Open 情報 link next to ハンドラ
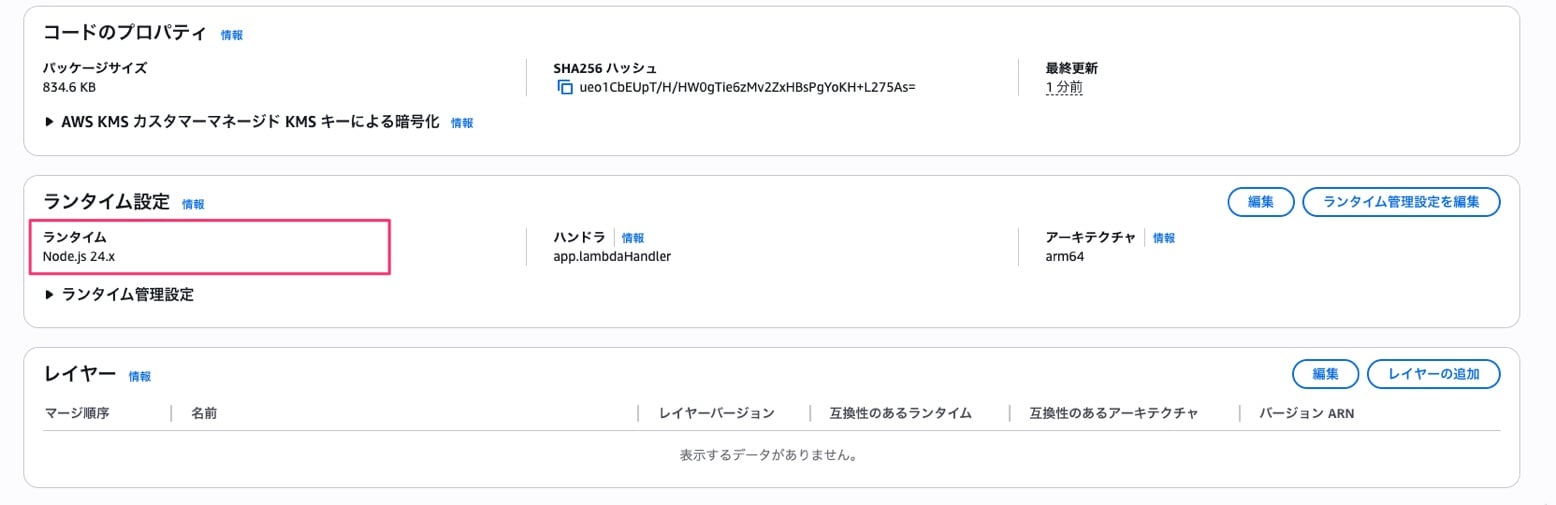 [633, 238]
